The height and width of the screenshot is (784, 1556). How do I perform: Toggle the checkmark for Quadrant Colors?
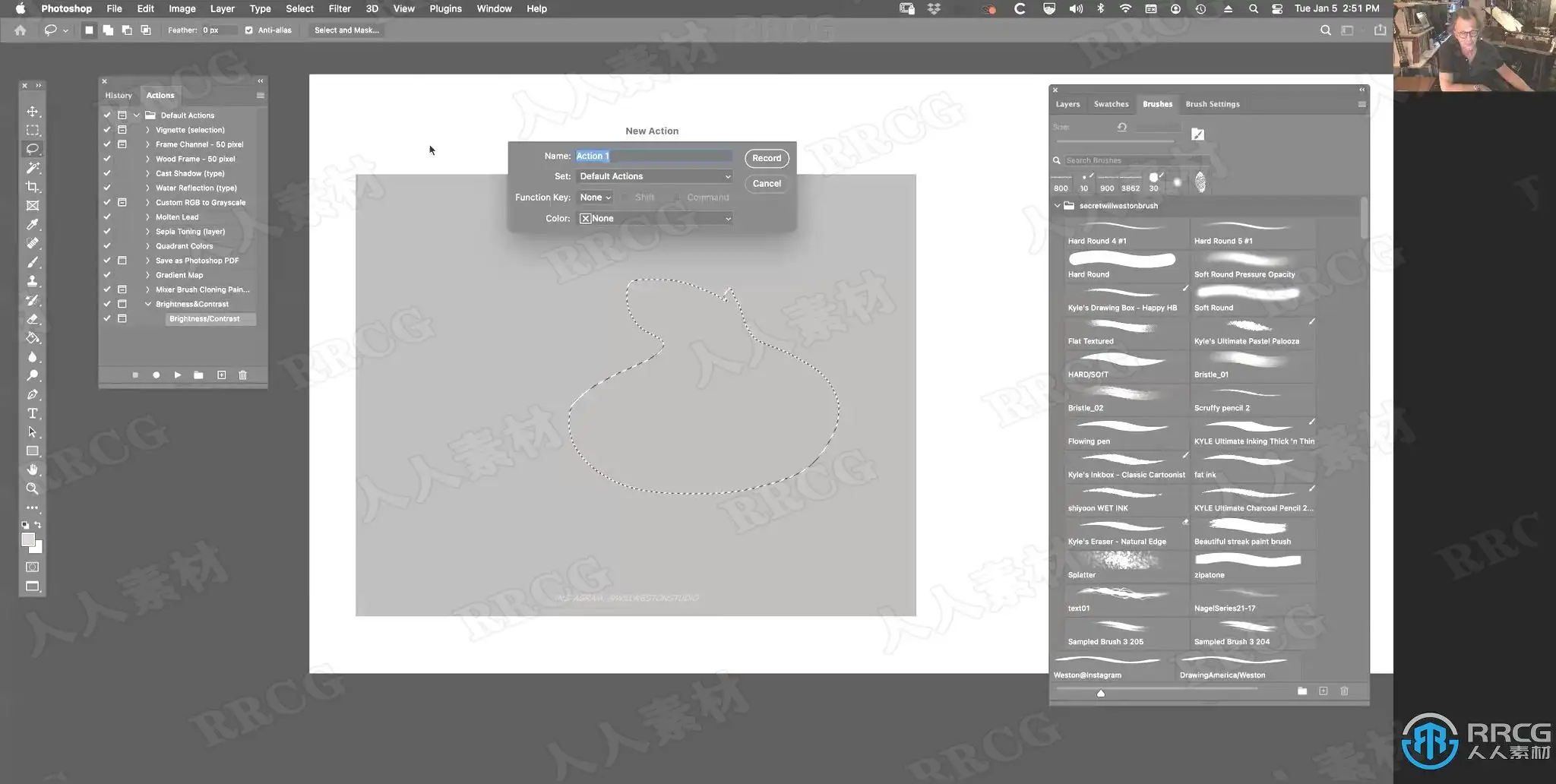[107, 246]
